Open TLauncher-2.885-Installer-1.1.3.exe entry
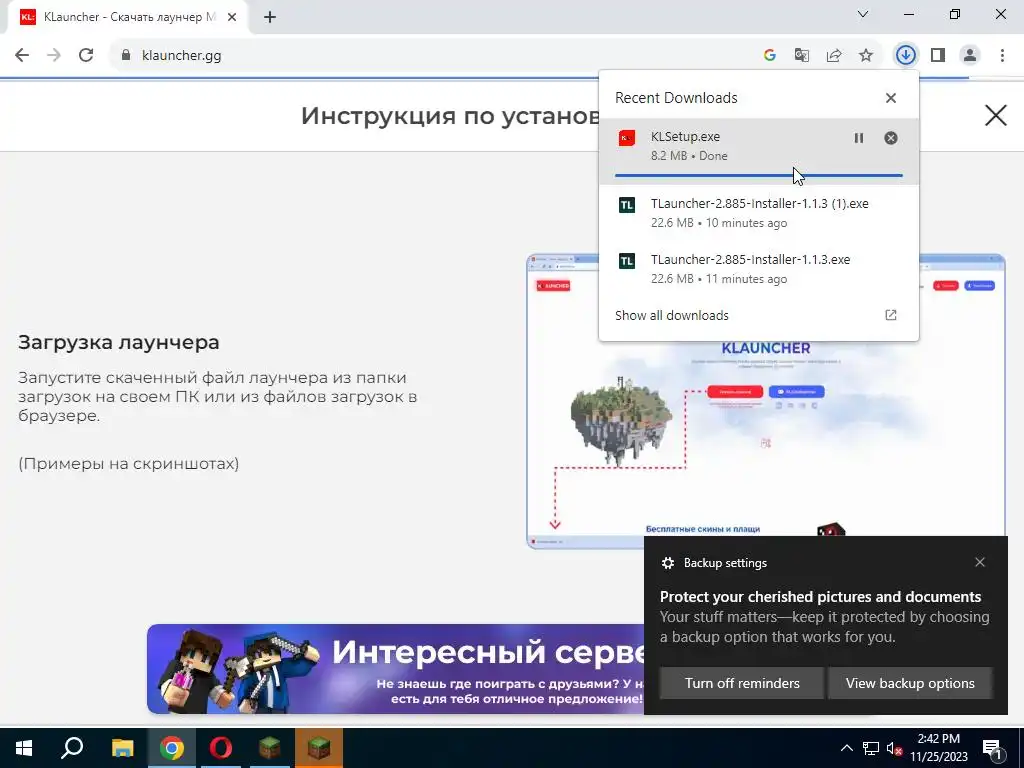The width and height of the screenshot is (1024, 768). 759,268
